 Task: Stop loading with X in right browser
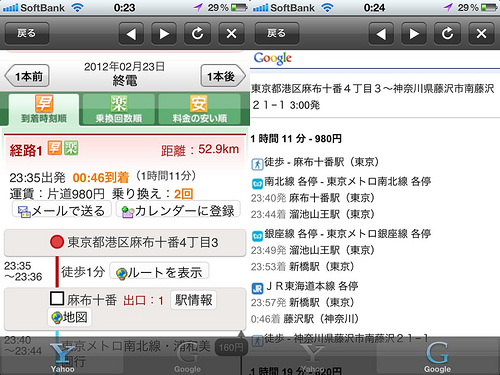[x=481, y=33]
